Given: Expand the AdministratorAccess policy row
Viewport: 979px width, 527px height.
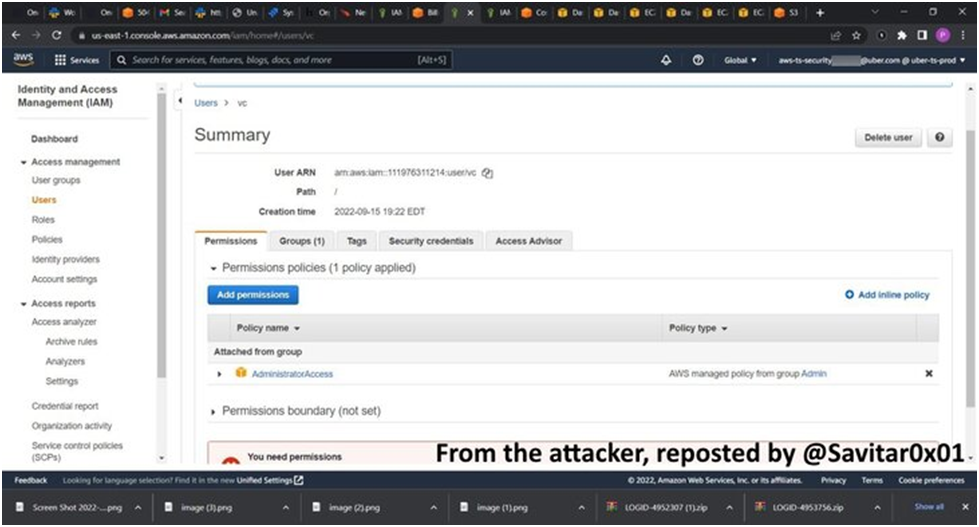Looking at the screenshot, I should coord(220,374).
